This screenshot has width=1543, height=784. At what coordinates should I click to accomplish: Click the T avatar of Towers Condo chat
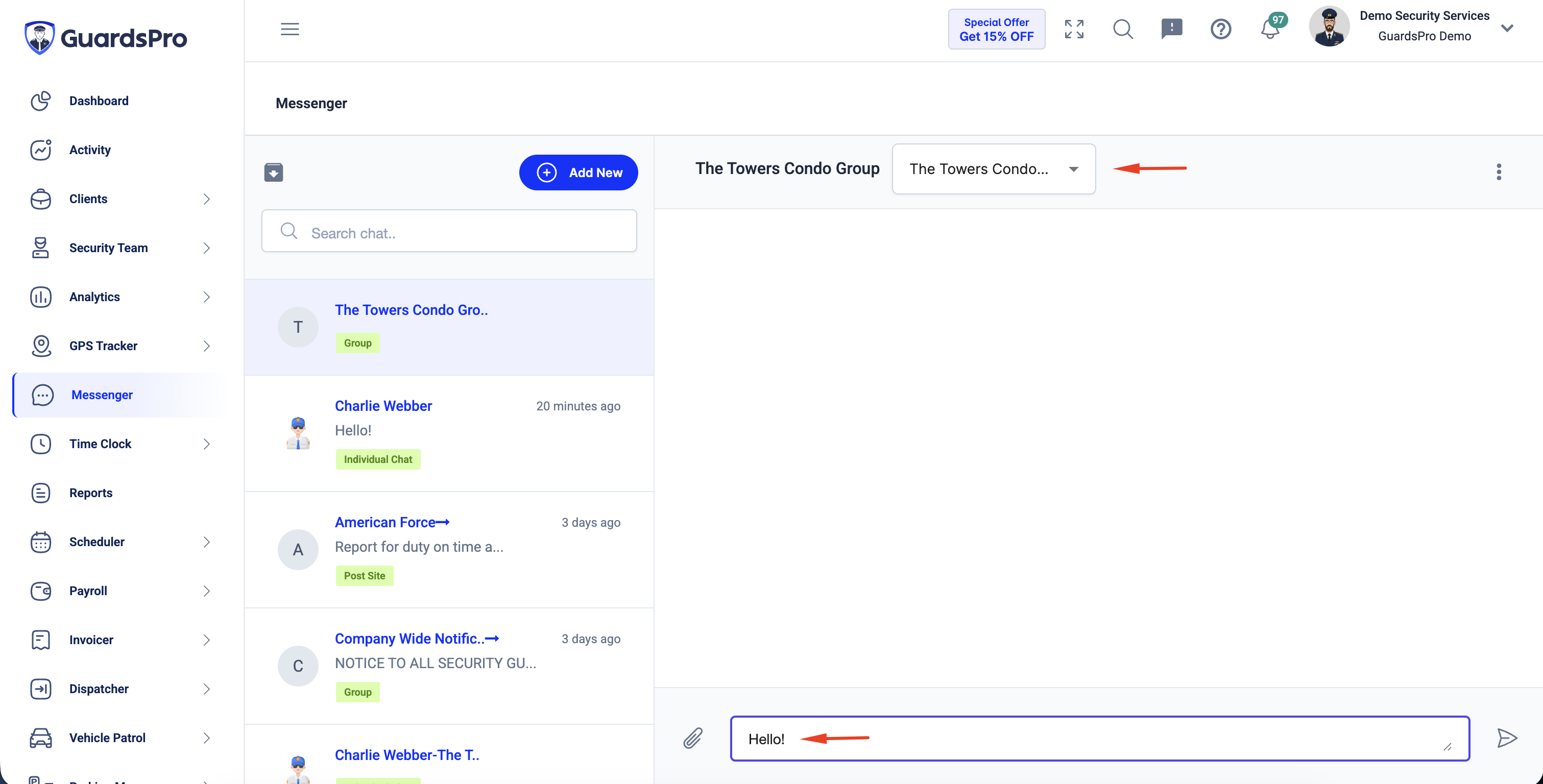[x=298, y=327]
